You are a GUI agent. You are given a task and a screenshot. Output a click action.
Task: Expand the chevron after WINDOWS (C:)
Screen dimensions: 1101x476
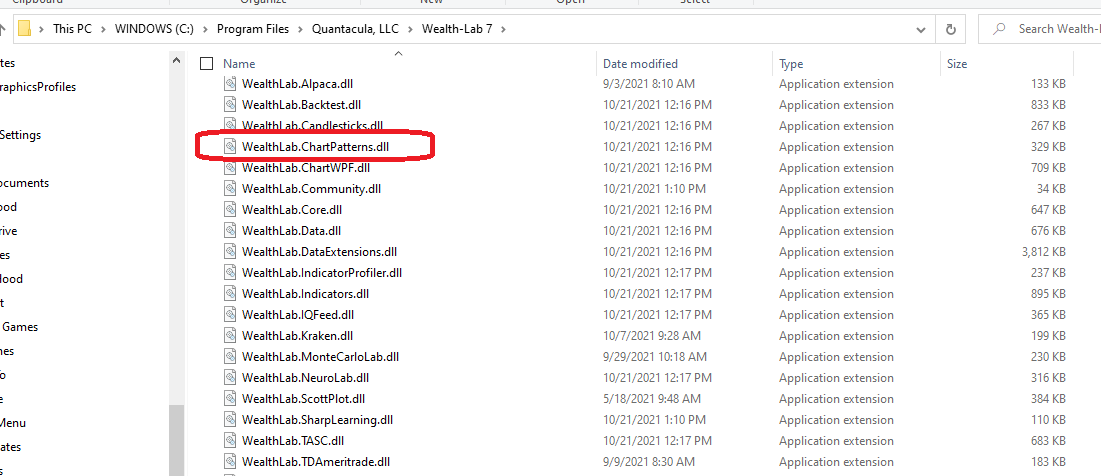(205, 29)
